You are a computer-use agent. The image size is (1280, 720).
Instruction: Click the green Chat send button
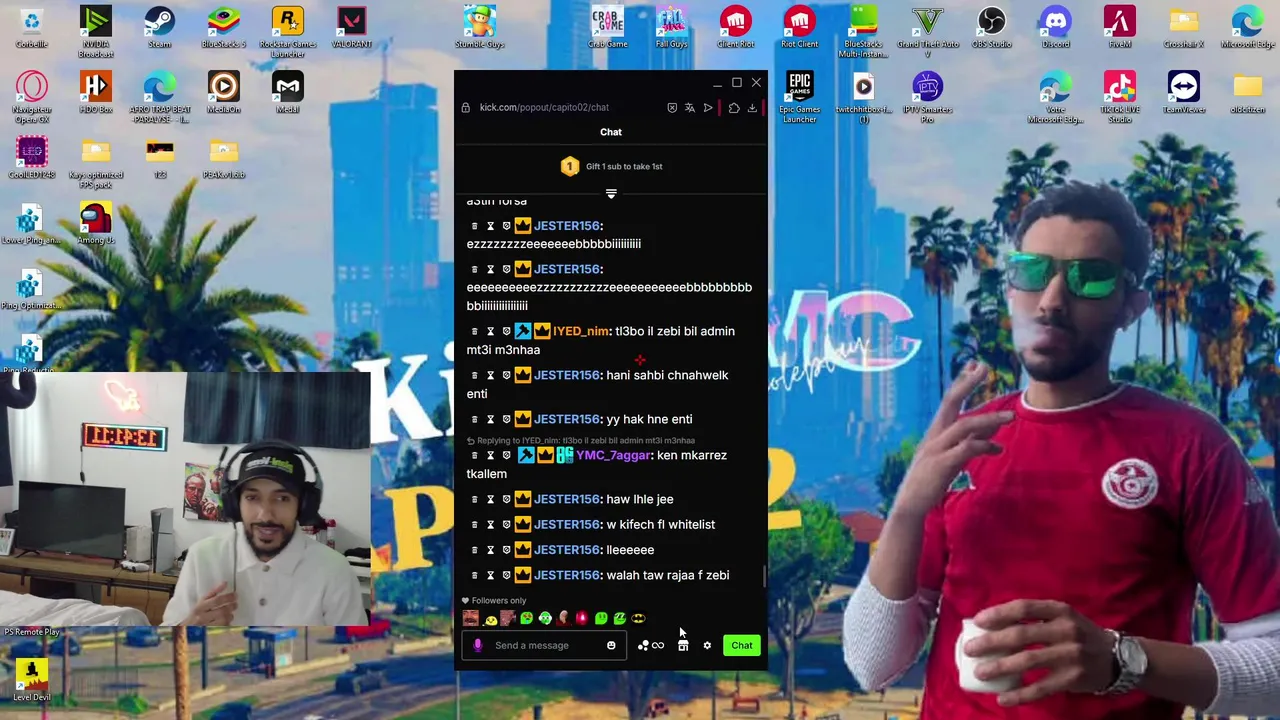742,645
